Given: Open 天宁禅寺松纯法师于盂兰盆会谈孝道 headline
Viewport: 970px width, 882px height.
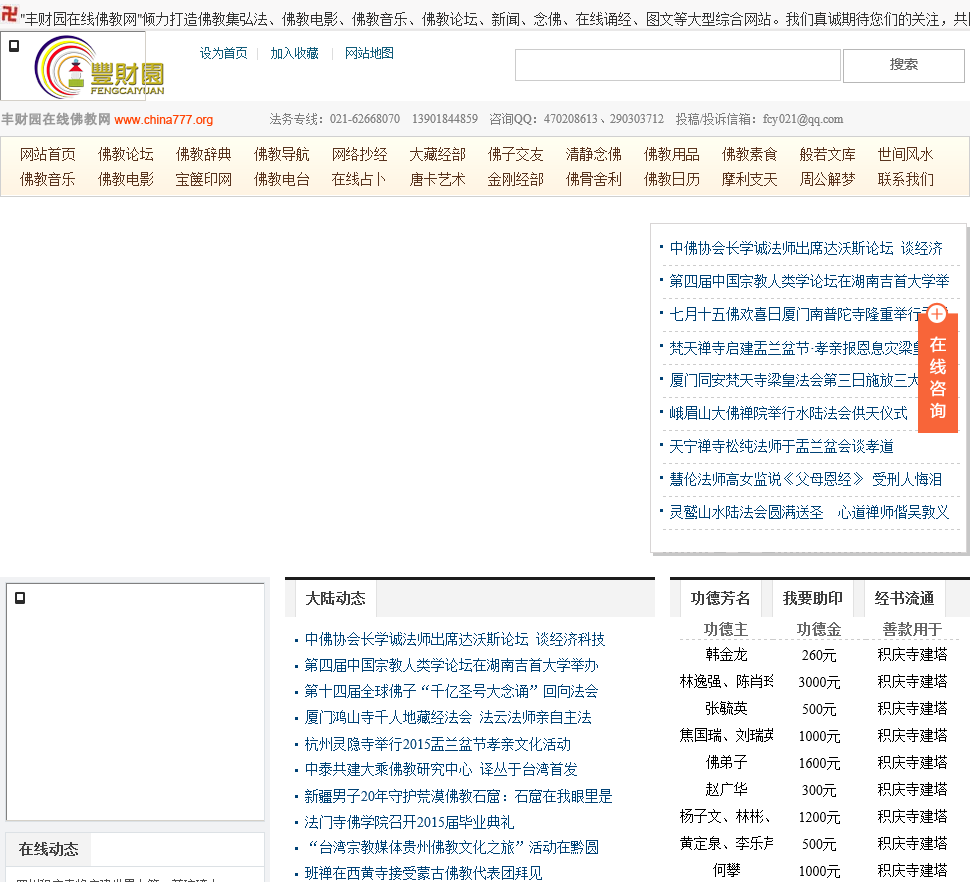Looking at the screenshot, I should pyautogui.click(x=781, y=446).
